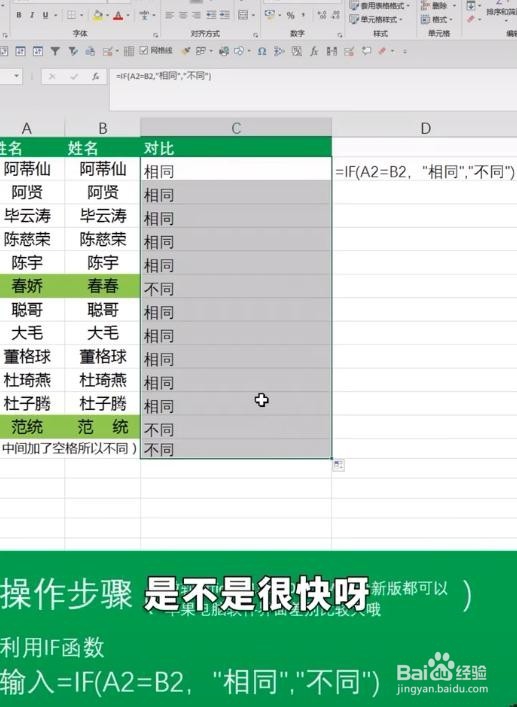Apply the red font color A

(118, 16)
